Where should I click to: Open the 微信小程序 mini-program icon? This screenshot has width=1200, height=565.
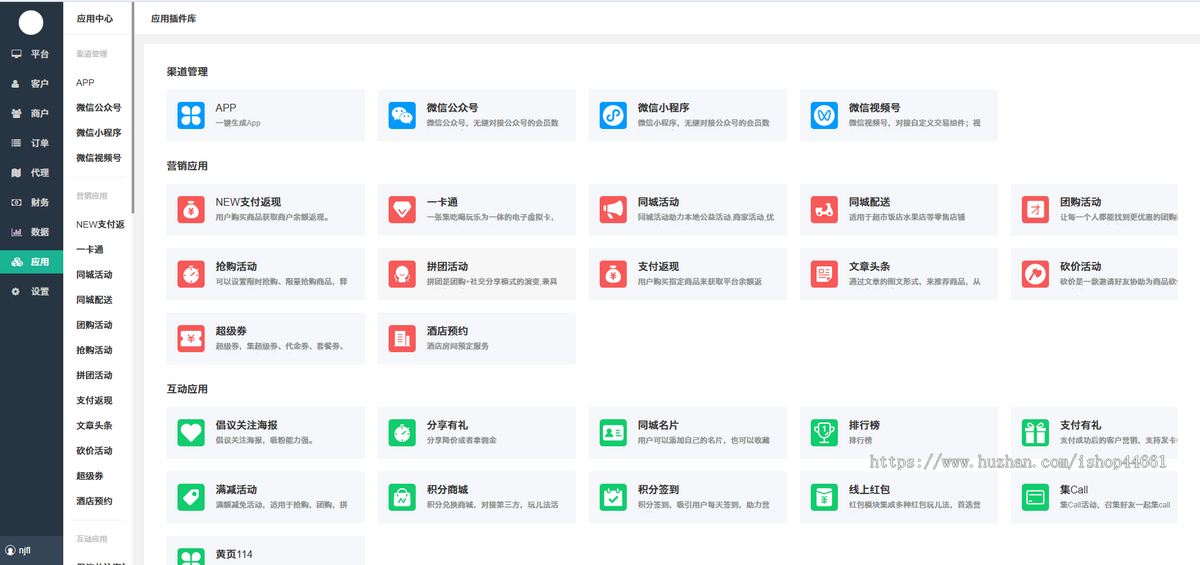pyautogui.click(x=613, y=115)
